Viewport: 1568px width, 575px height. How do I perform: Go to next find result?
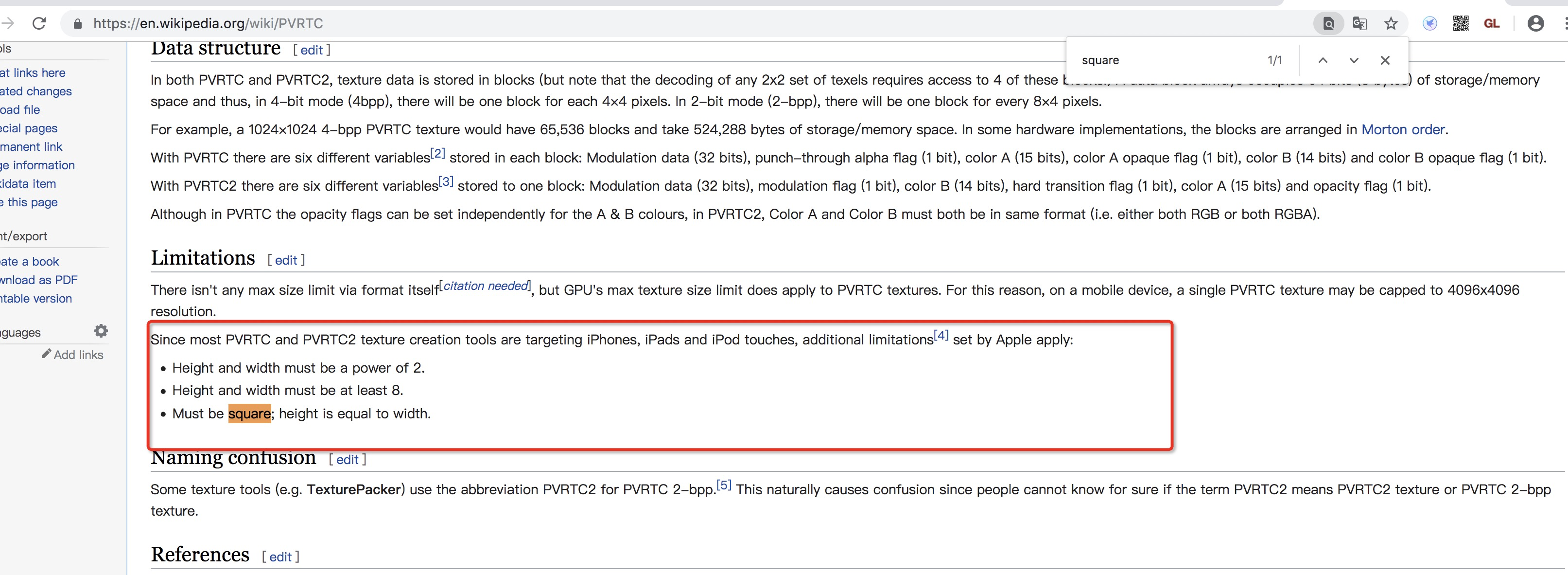pos(1354,60)
